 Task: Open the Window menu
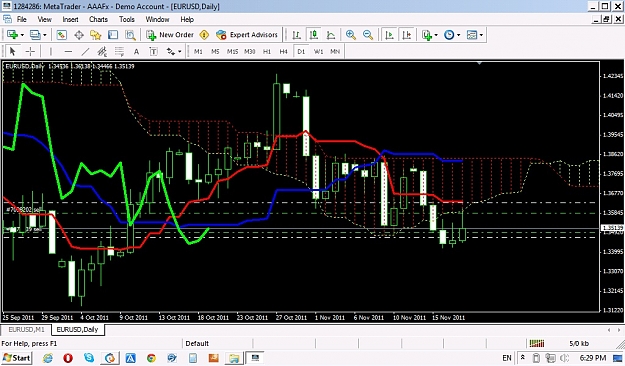[157, 19]
